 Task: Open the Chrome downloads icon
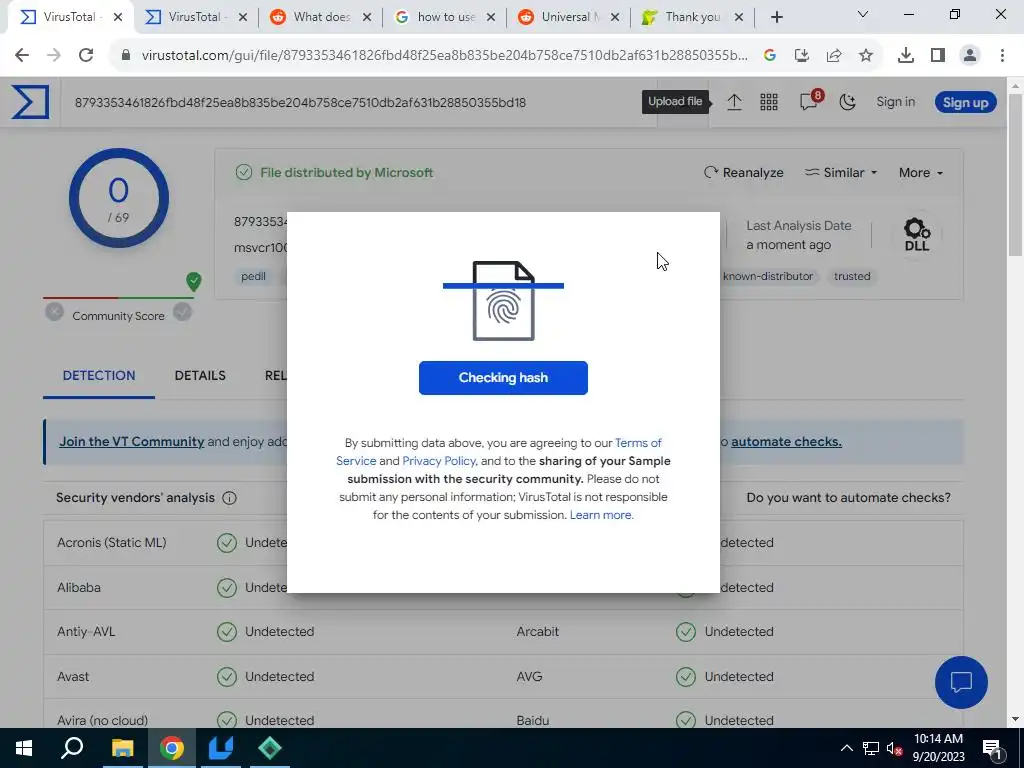(905, 56)
